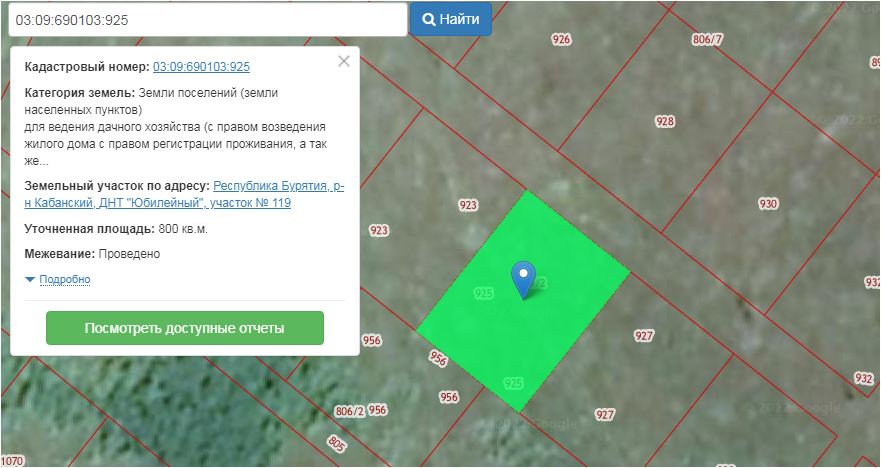This screenshot has width=881, height=468.
Task: Click parcel label 926 on map
Action: click(x=561, y=39)
